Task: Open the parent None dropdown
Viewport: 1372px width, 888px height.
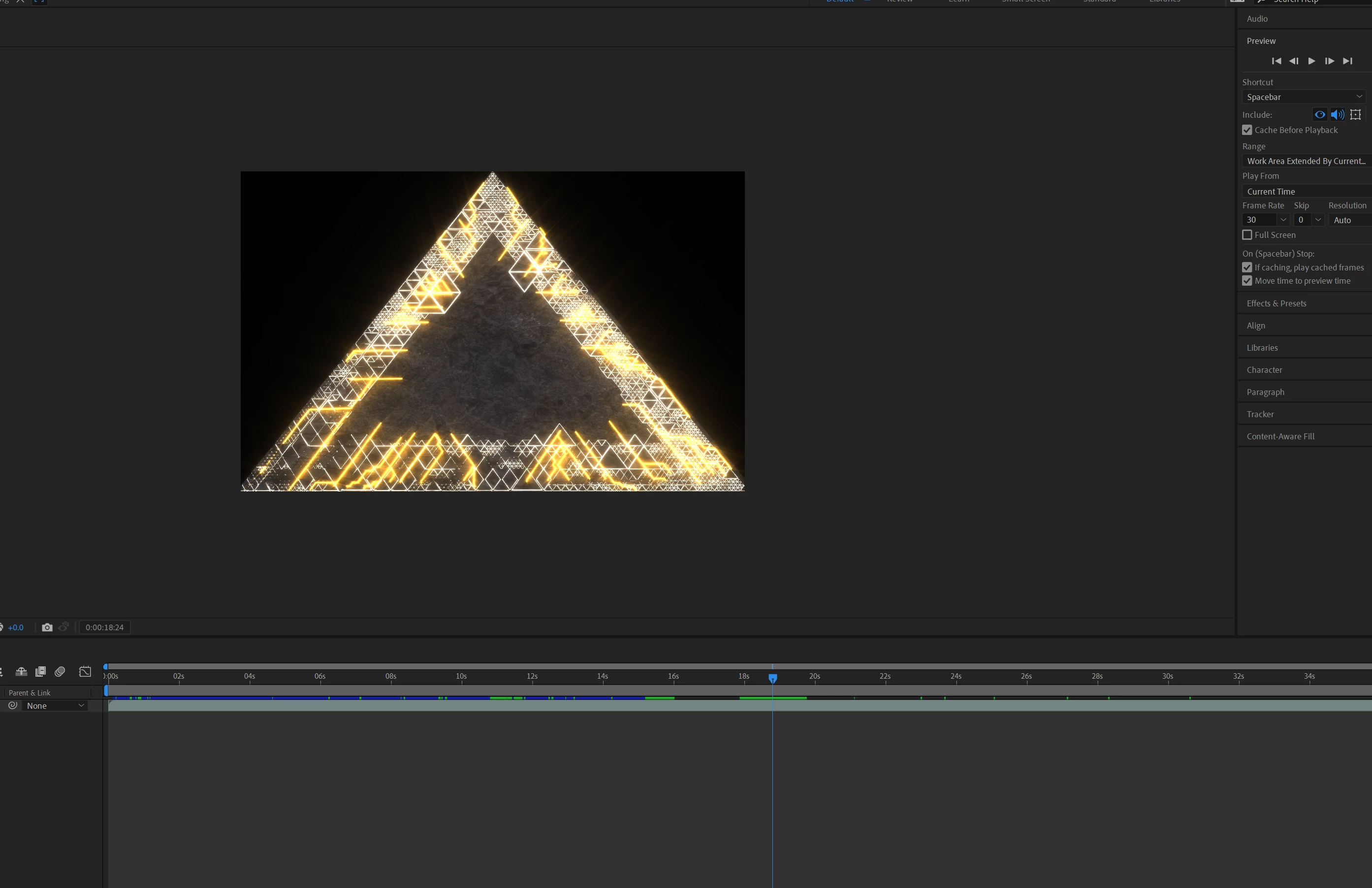Action: click(55, 706)
